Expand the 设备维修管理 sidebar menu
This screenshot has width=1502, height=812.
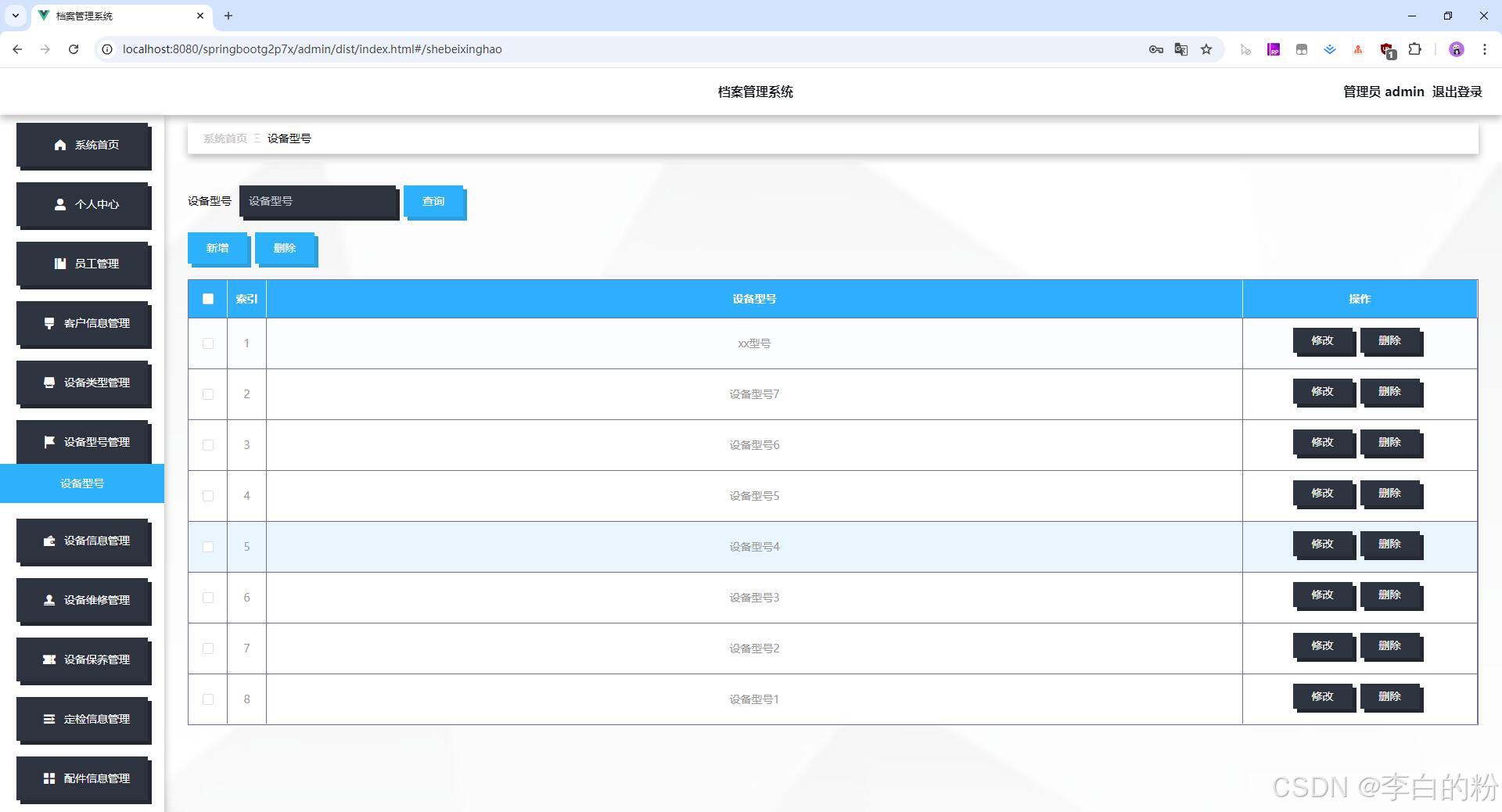tap(84, 601)
